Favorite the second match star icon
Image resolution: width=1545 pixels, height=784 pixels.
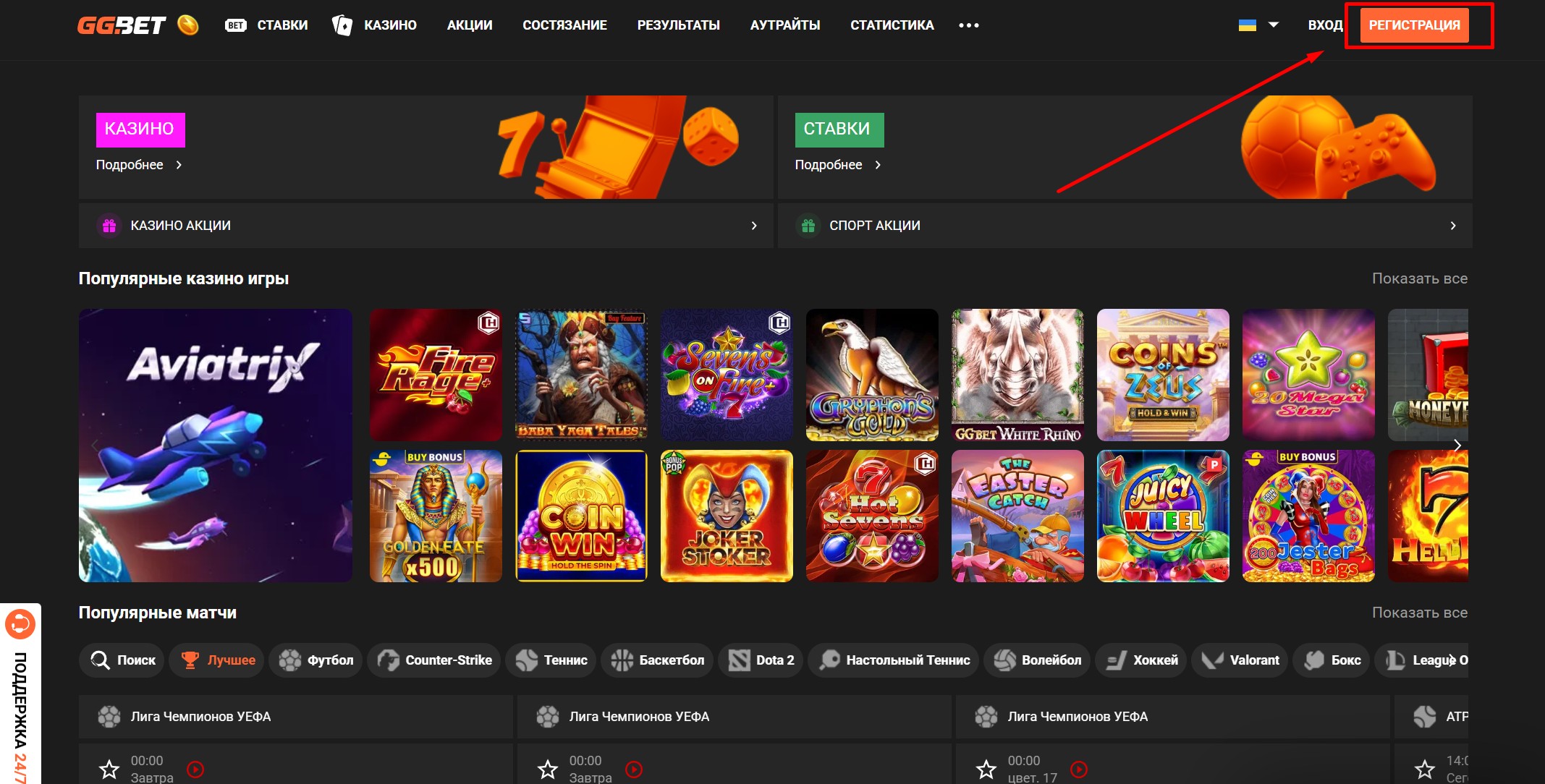click(548, 769)
